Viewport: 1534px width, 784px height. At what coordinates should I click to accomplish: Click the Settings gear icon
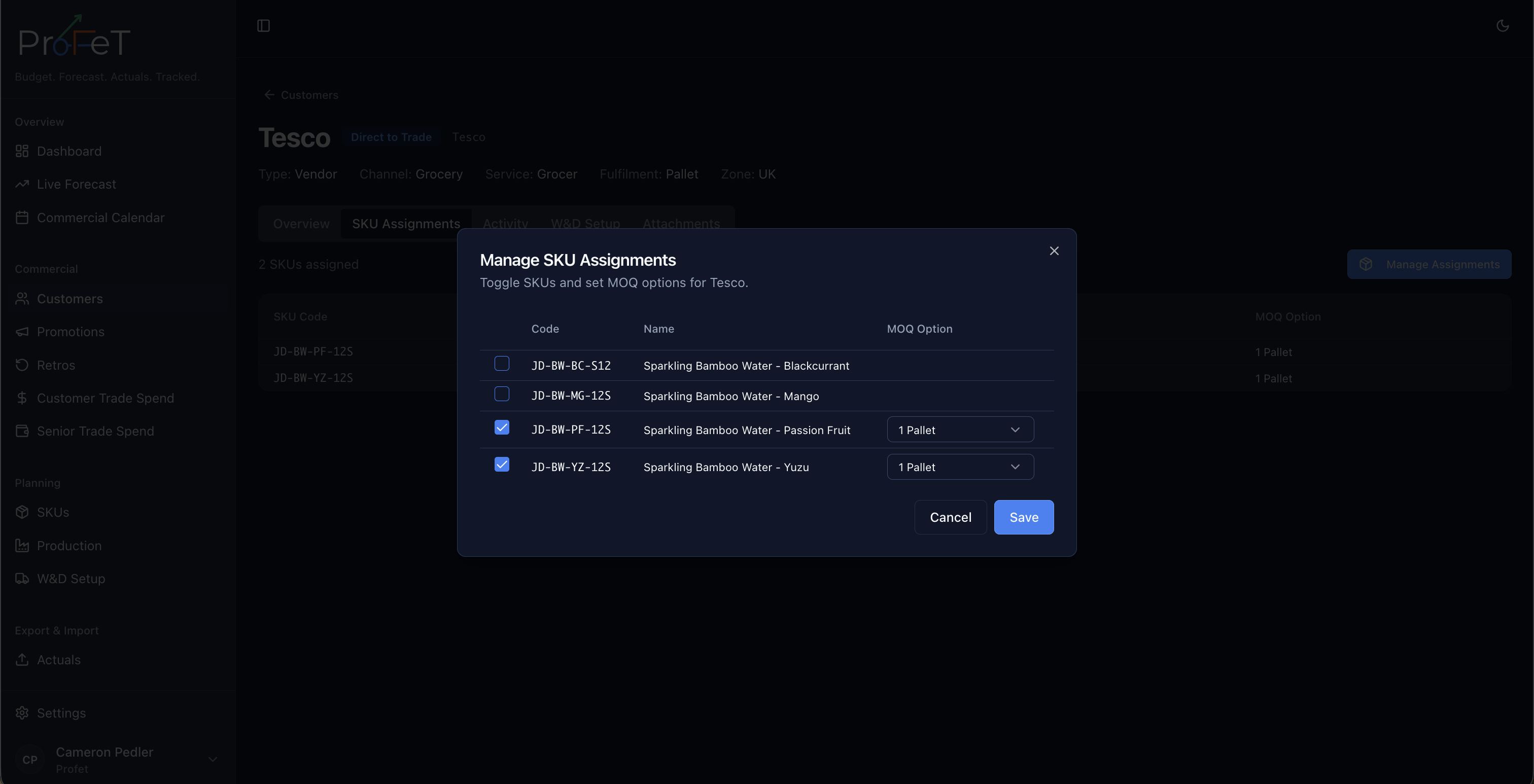22,712
